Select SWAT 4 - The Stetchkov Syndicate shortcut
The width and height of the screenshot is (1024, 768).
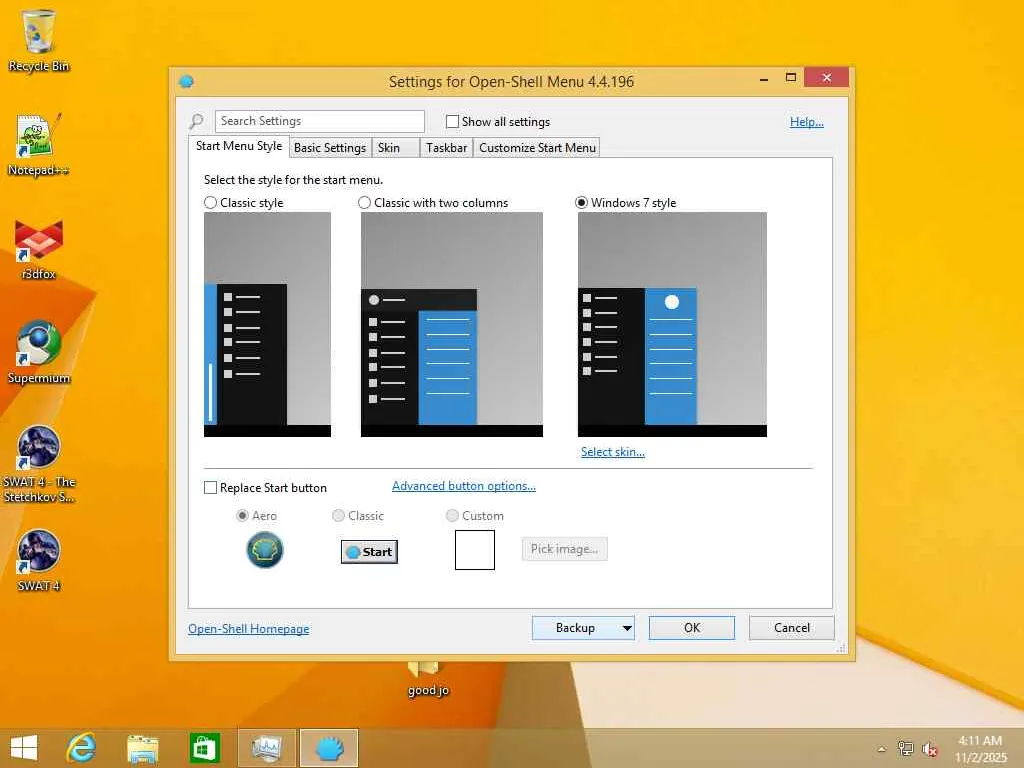click(x=39, y=463)
